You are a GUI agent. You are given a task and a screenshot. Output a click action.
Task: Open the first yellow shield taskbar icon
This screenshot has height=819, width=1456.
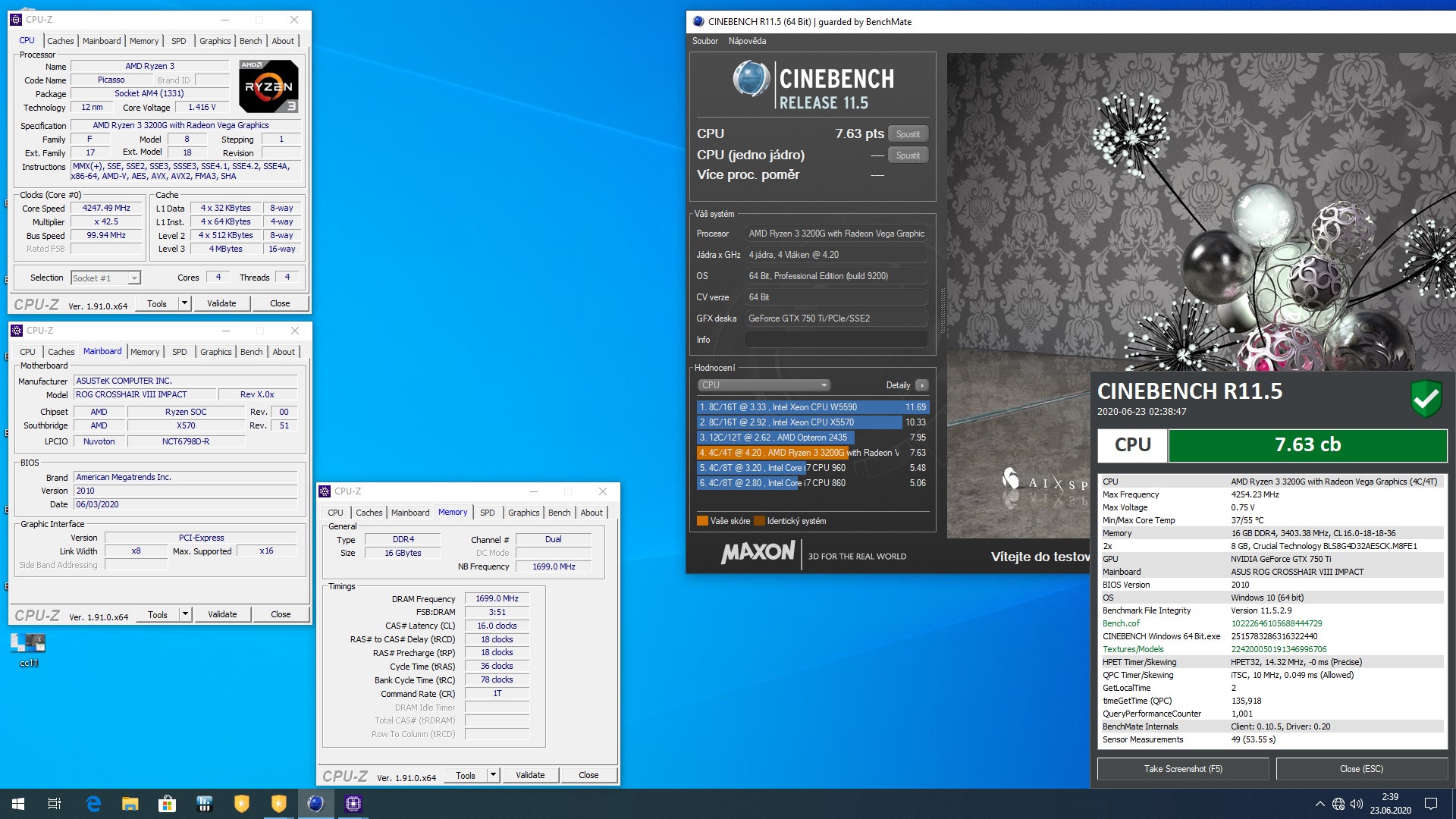tap(242, 804)
